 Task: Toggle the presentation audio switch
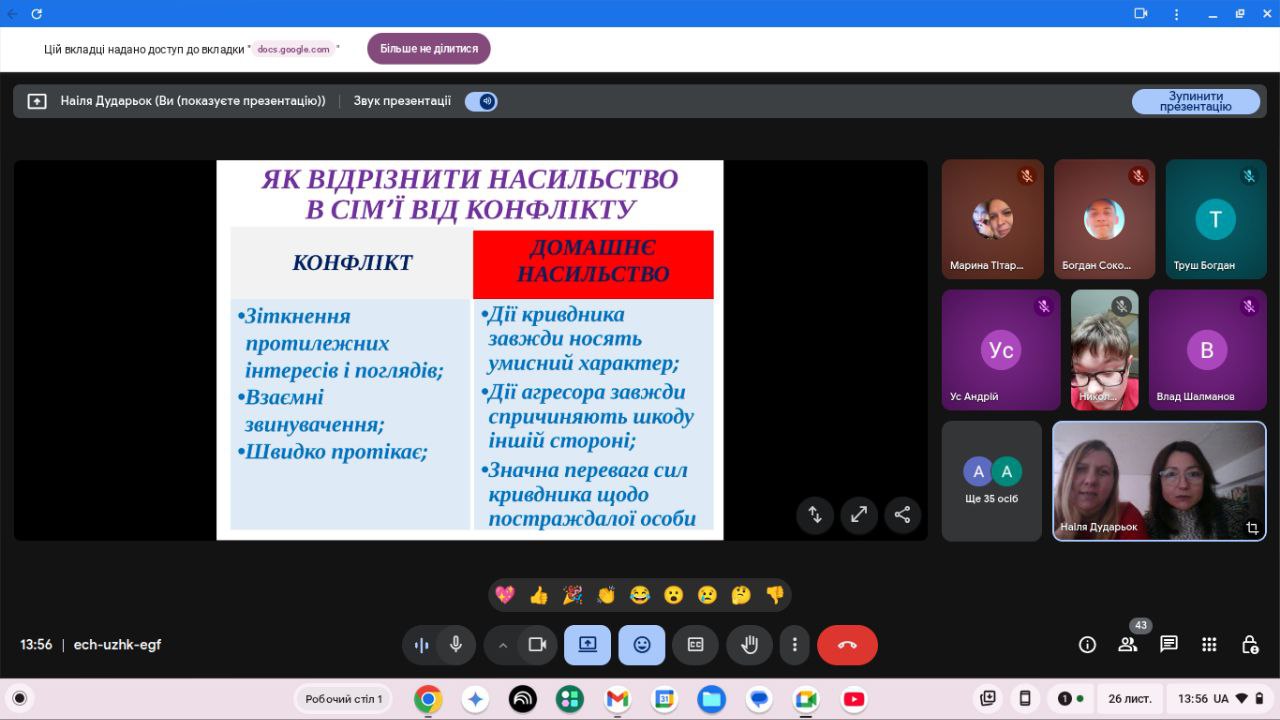pos(481,101)
